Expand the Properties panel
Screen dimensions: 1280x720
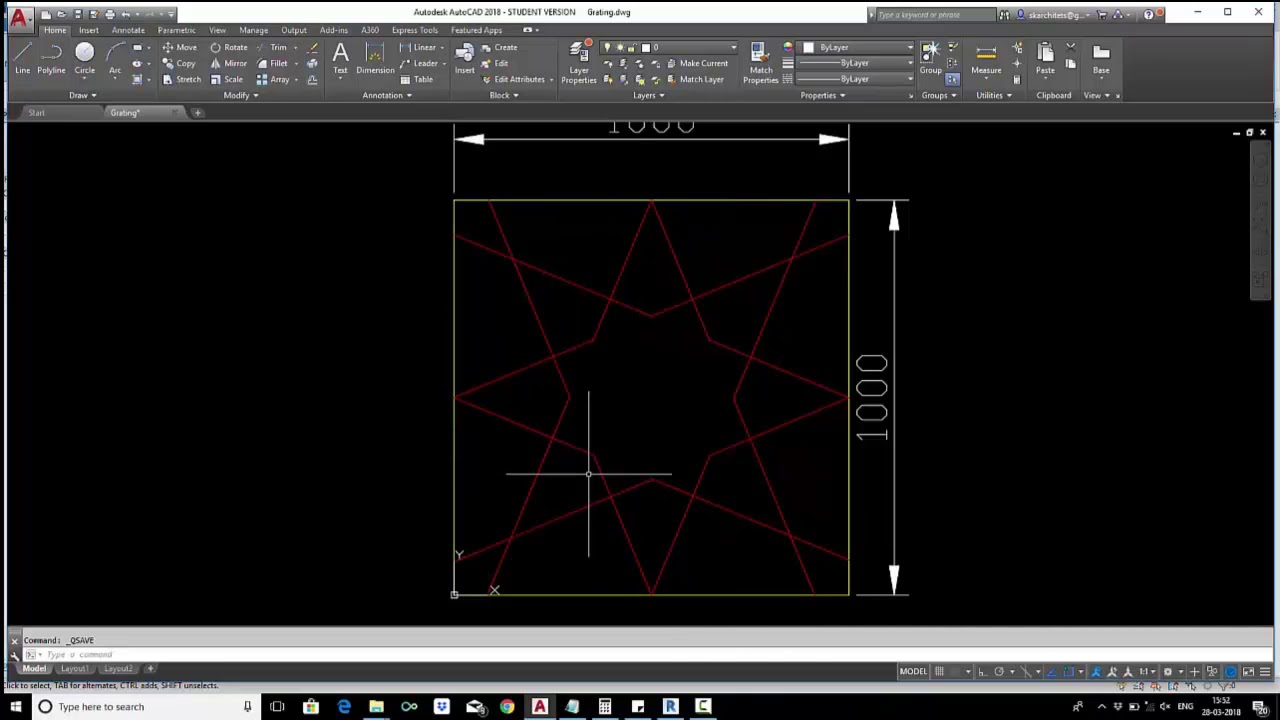pos(823,95)
